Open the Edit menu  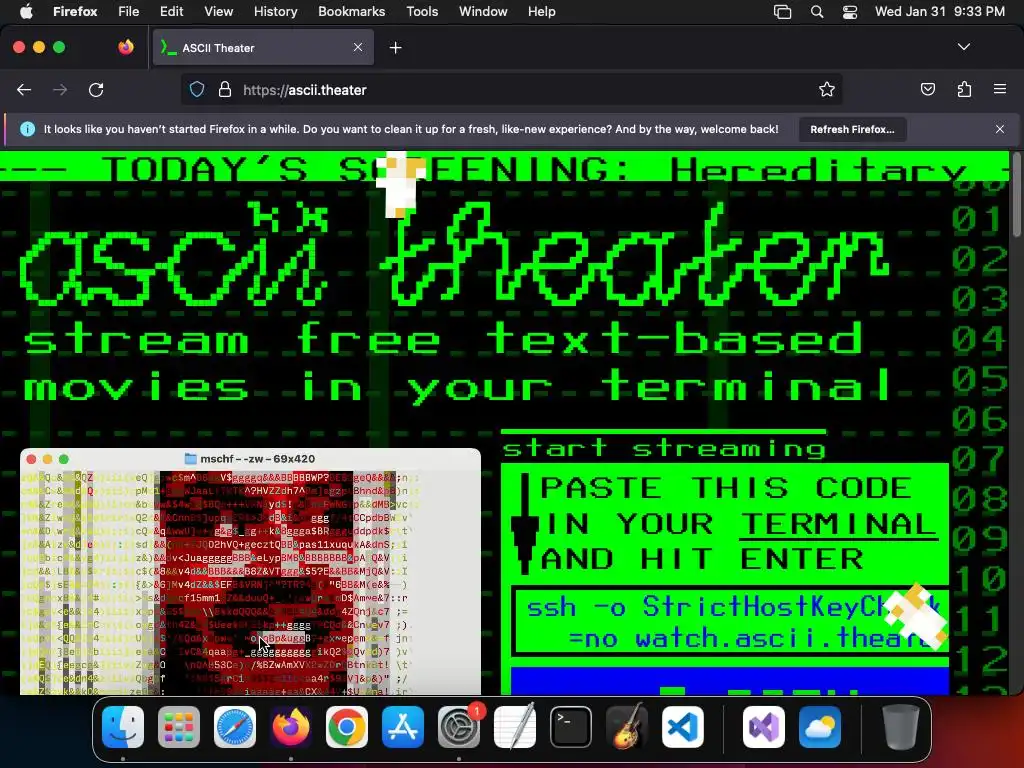pyautogui.click(x=172, y=12)
